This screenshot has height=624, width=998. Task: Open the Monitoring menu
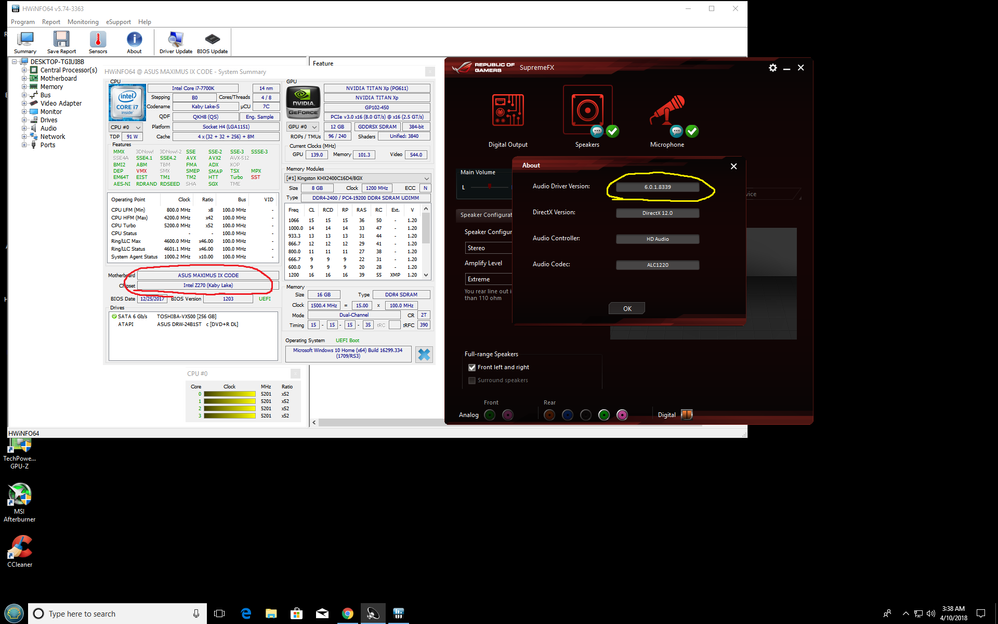pos(83,22)
